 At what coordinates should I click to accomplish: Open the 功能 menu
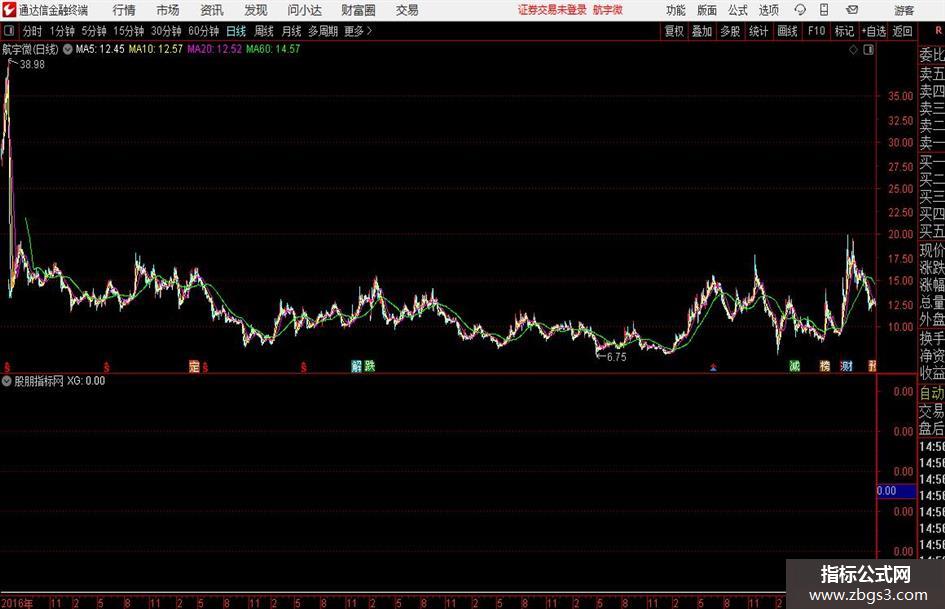tap(676, 10)
